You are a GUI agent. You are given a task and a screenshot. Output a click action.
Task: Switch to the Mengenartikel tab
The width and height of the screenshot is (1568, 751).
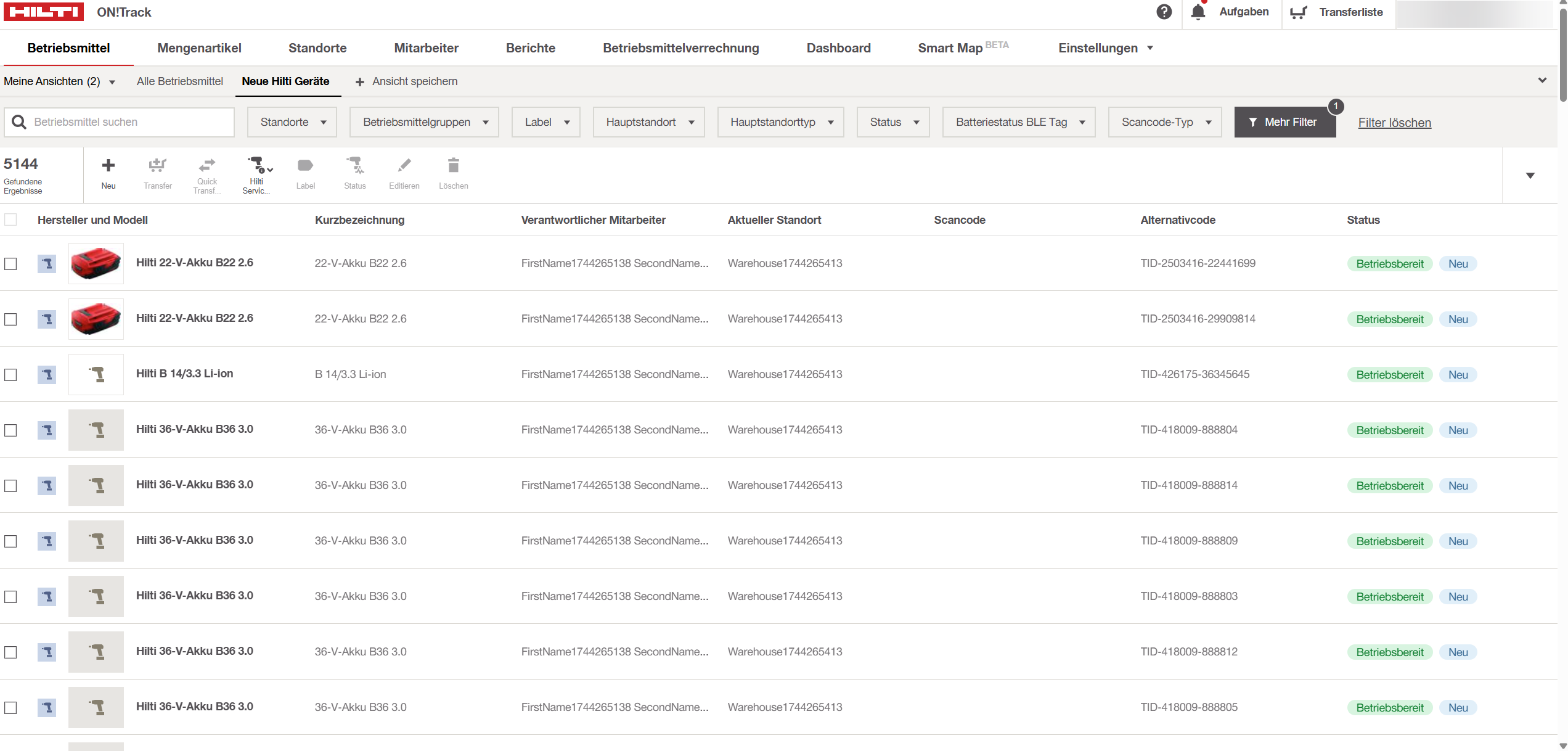pos(199,48)
